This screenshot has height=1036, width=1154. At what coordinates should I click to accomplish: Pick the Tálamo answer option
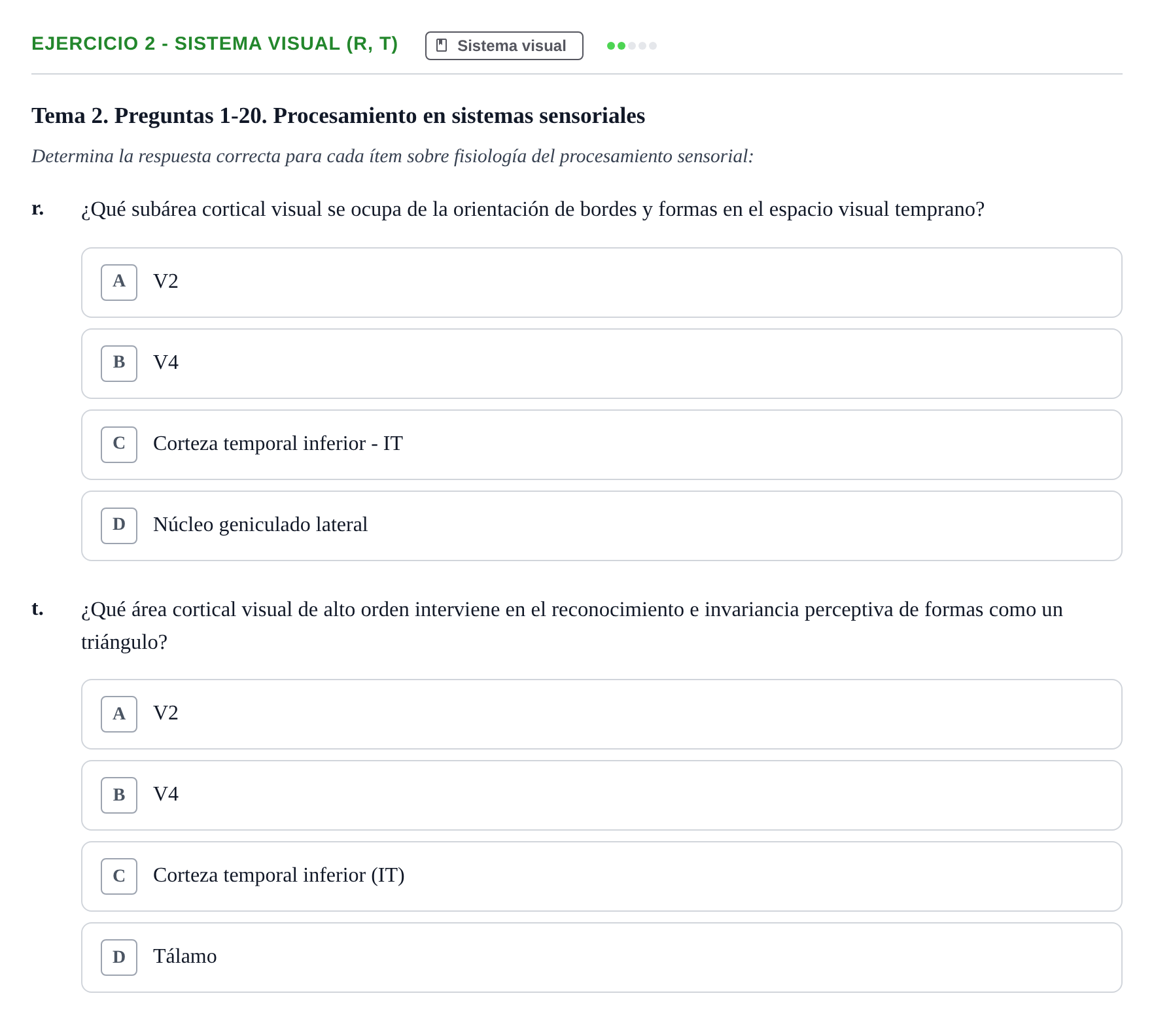click(602, 958)
